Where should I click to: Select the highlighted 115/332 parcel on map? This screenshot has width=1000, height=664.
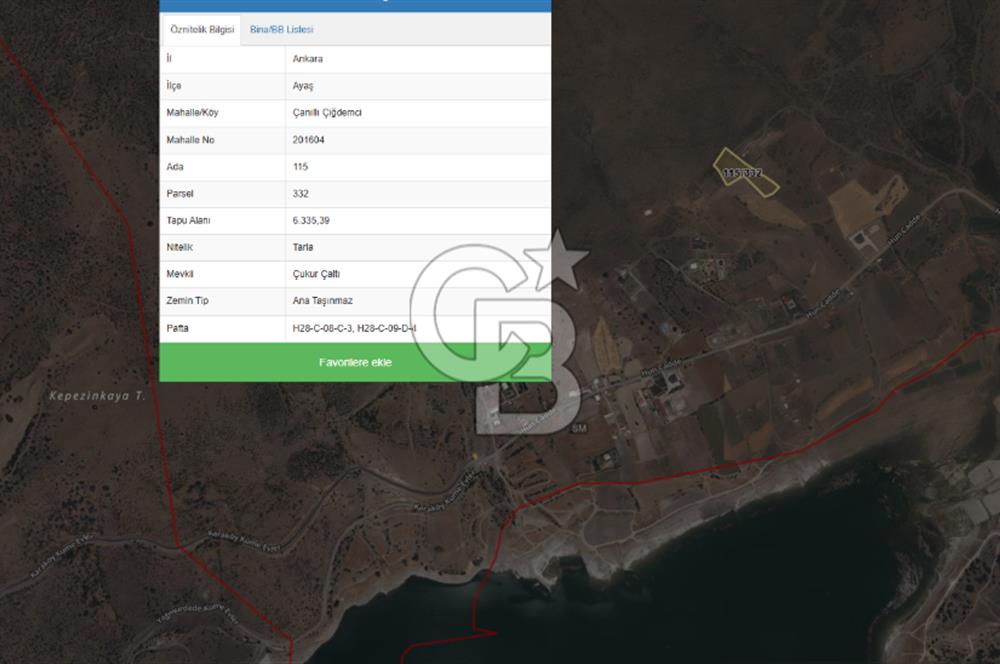(743, 170)
